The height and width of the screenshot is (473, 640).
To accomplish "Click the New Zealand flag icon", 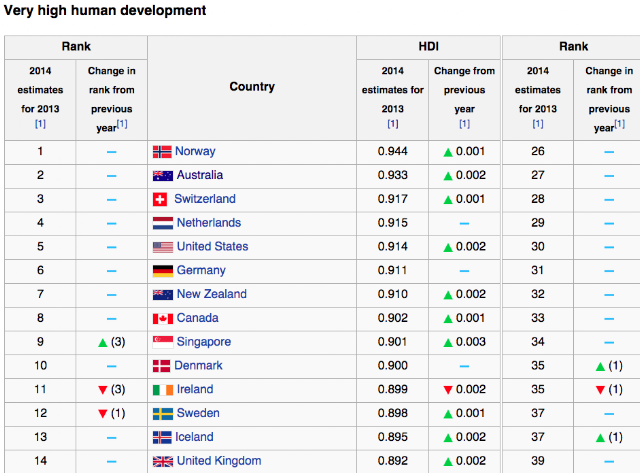I will 163,295.
